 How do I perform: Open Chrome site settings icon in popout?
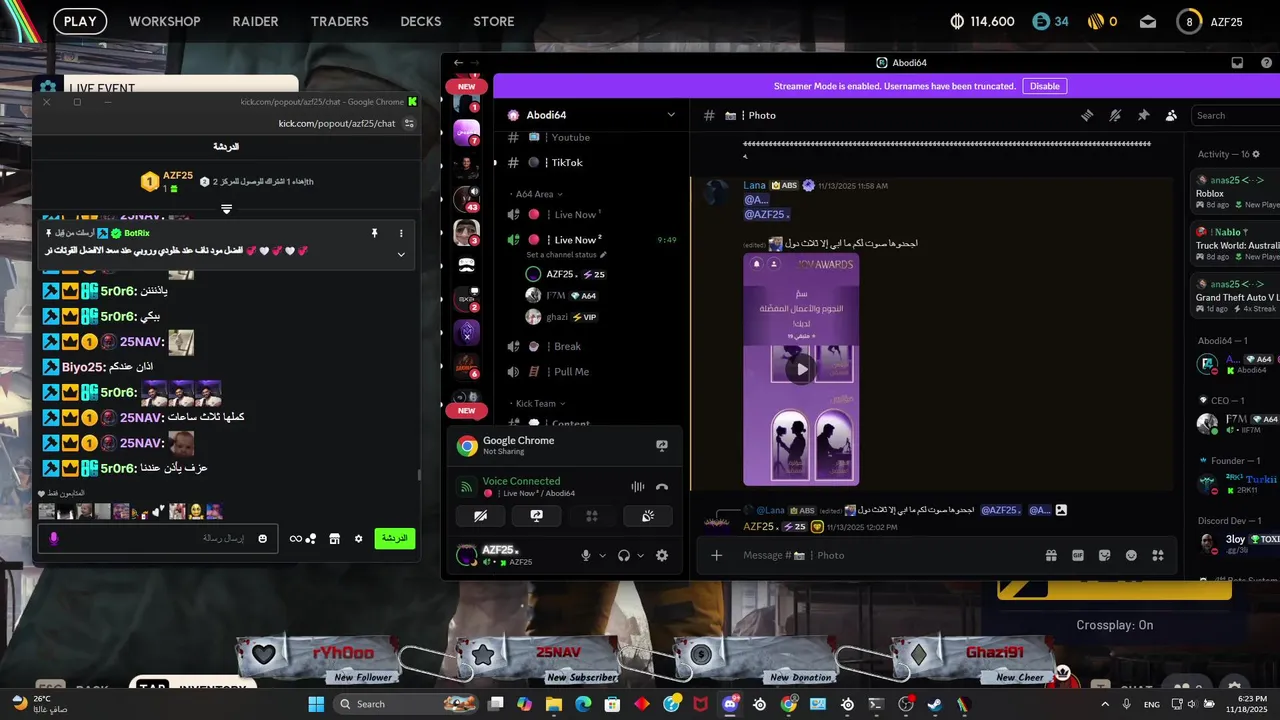coord(408,123)
